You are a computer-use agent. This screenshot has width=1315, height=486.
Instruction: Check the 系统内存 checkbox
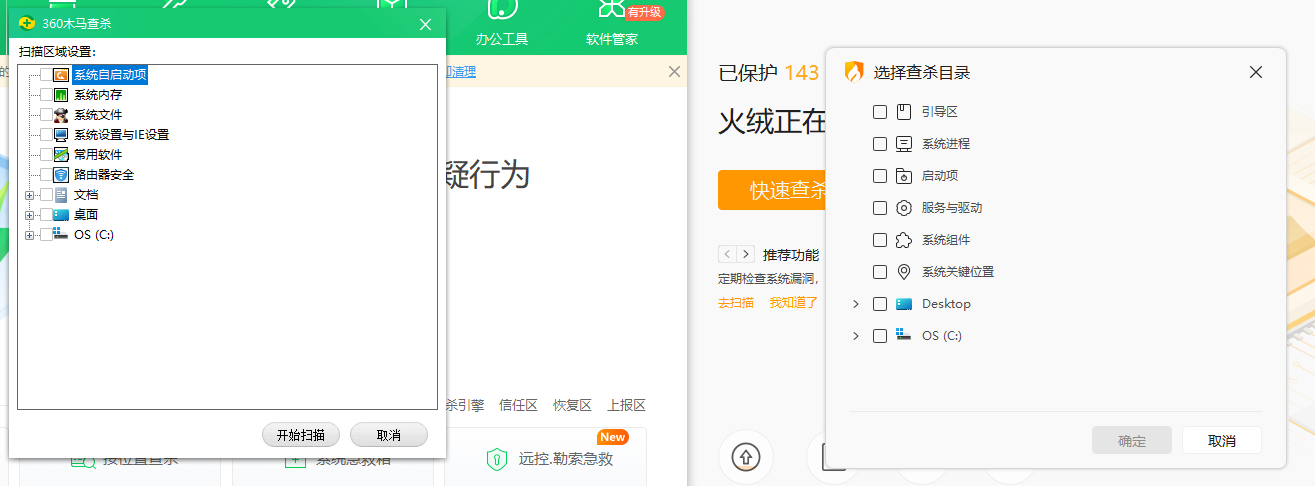pyautogui.click(x=46, y=95)
